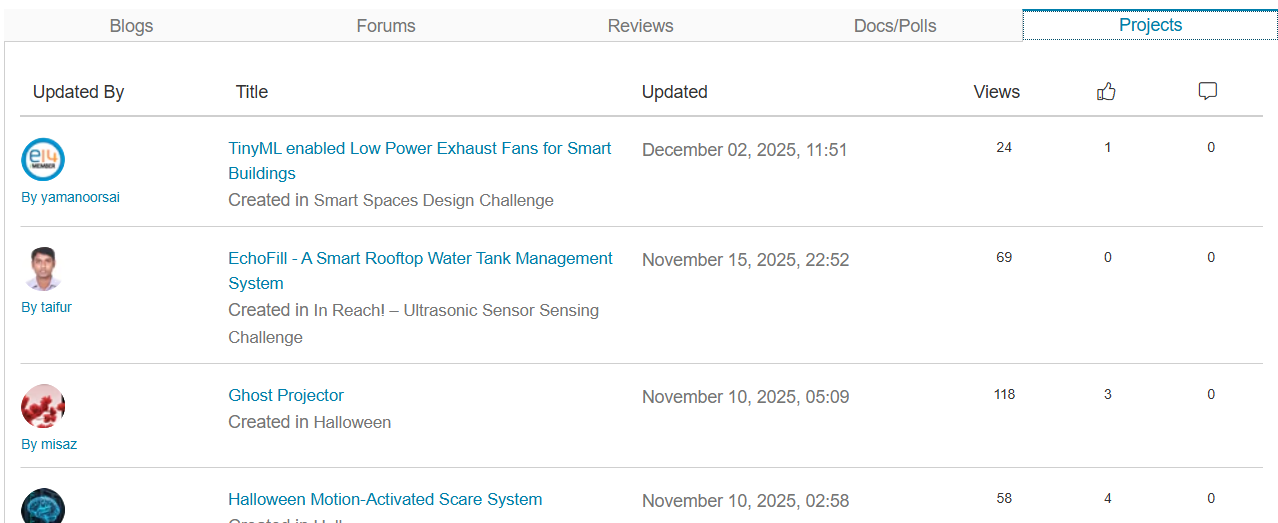1278x523 pixels.
Task: Open the Ghost Projector project link
Action: click(286, 396)
